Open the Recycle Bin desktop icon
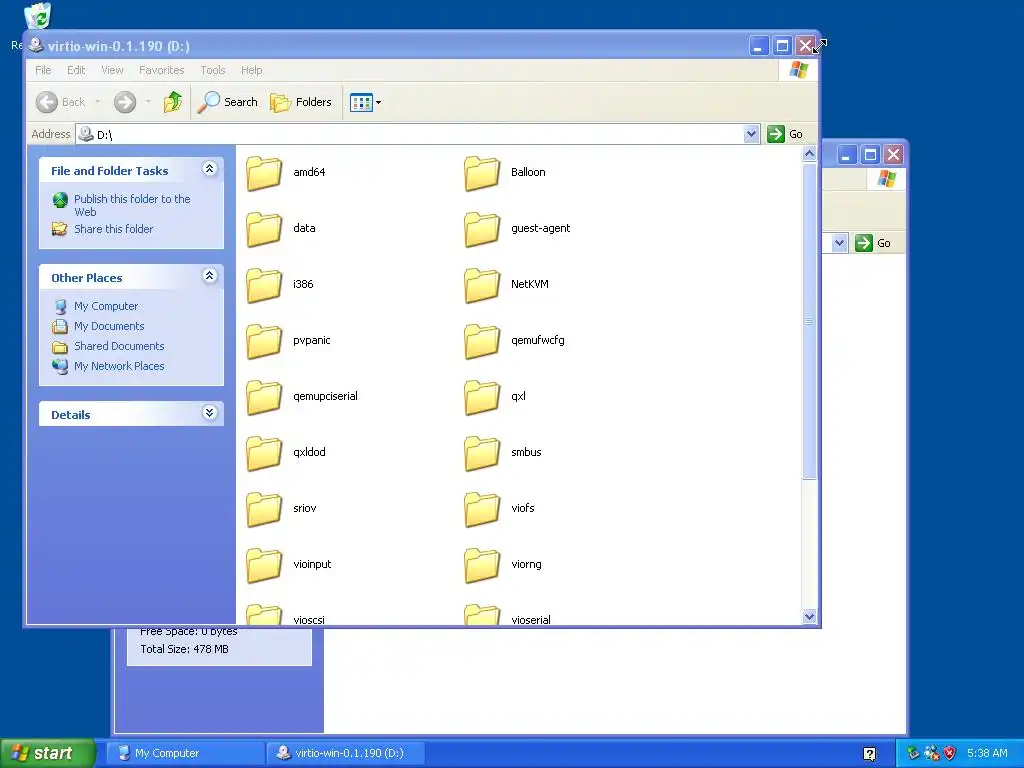The height and width of the screenshot is (768, 1024). click(x=37, y=16)
